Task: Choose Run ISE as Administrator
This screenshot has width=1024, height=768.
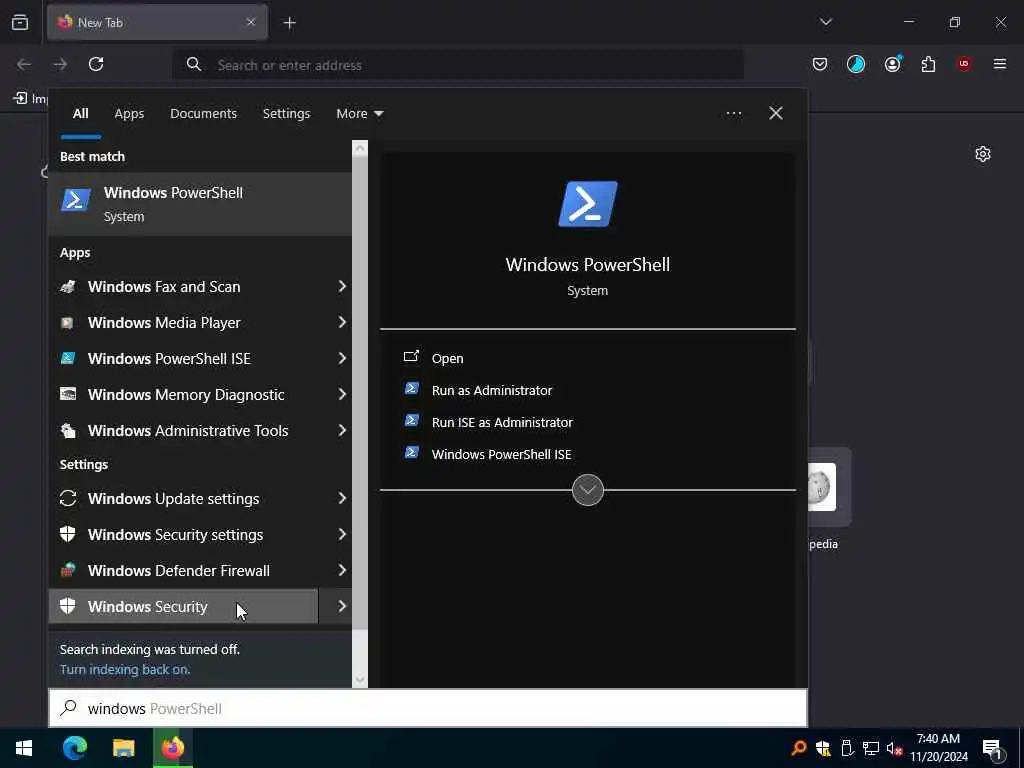Action: click(502, 423)
